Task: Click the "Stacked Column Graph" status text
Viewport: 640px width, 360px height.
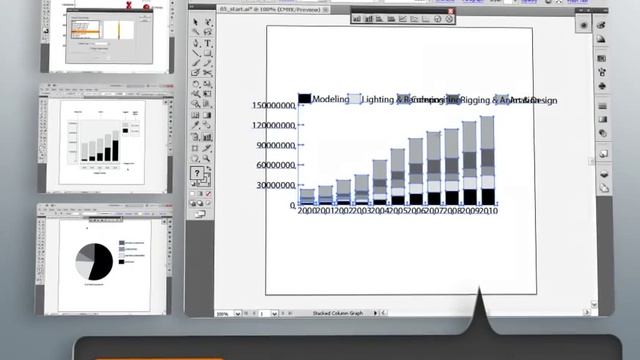Action: [337, 313]
